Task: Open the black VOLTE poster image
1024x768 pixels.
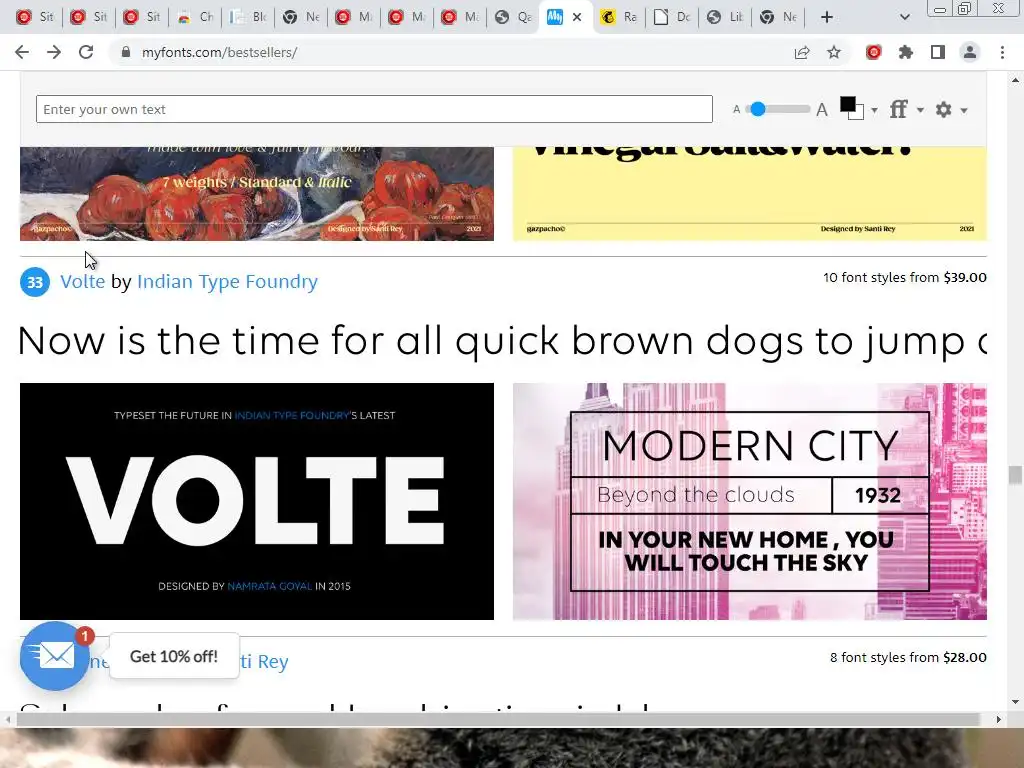Action: [257, 501]
